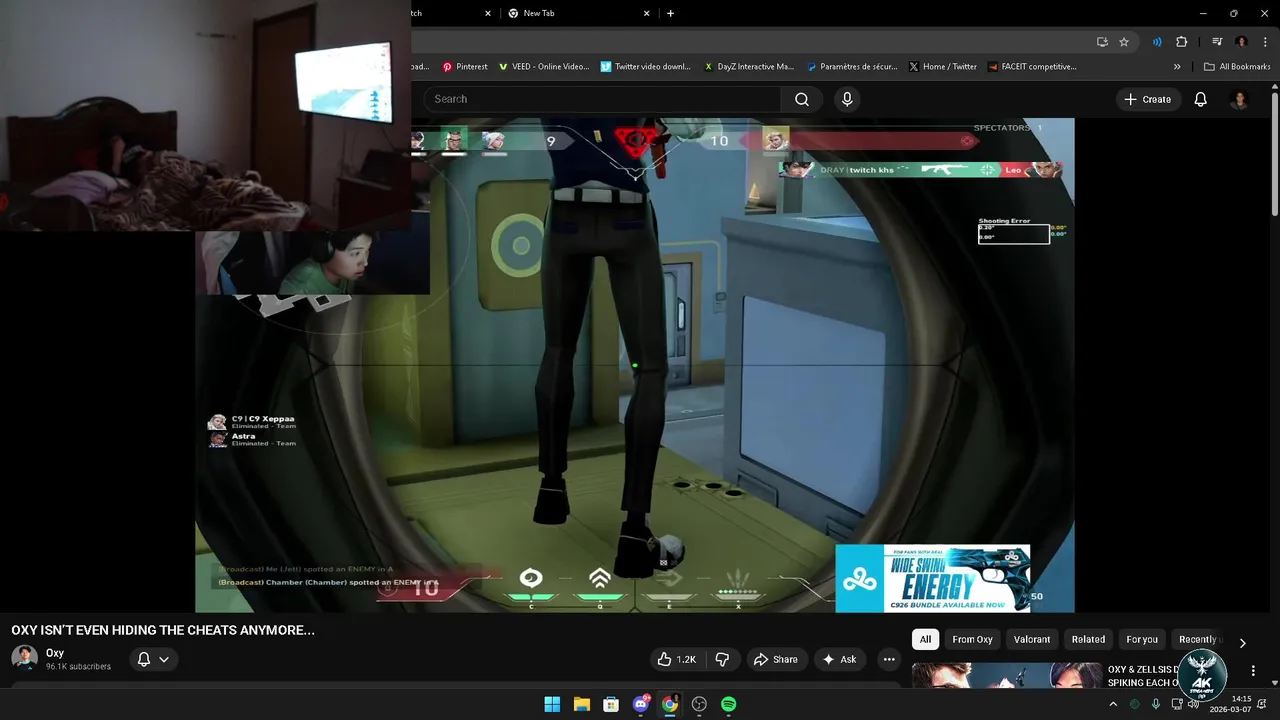Open Microsoft Store from the taskbar
The image size is (1280, 720).
pyautogui.click(x=611, y=704)
